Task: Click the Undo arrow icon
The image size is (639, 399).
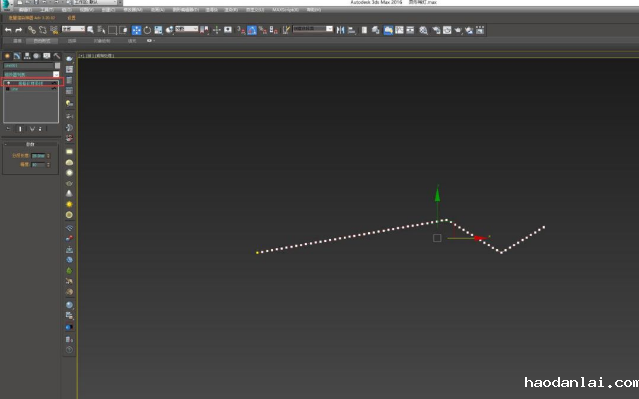Action: [x=8, y=30]
